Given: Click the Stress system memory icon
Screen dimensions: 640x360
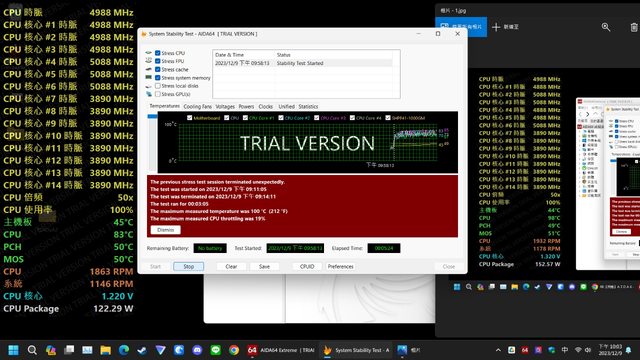Looking at the screenshot, I should (x=149, y=78).
